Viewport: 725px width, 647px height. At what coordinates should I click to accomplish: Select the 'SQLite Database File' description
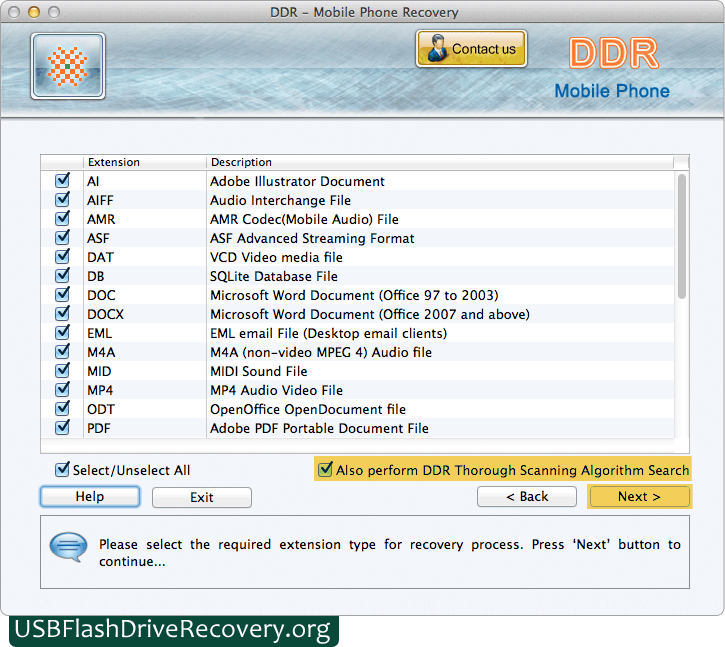274,276
